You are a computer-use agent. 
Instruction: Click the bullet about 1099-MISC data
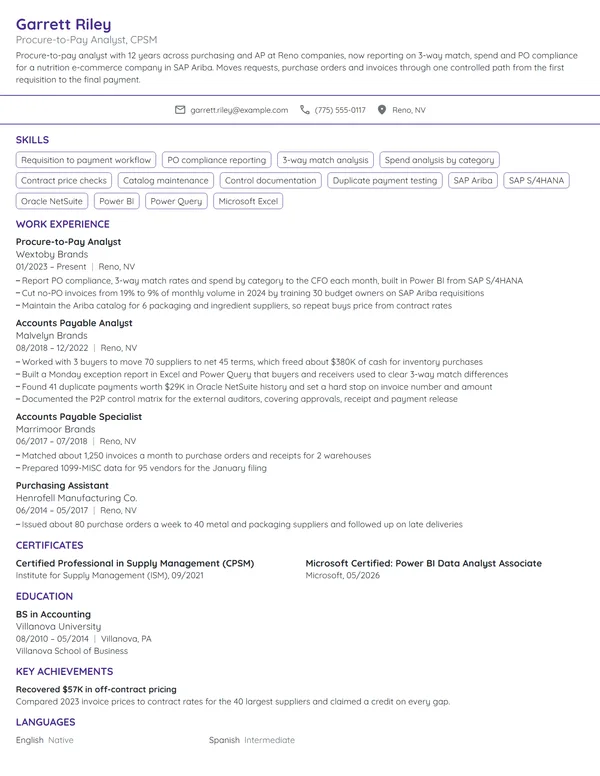click(x=141, y=468)
